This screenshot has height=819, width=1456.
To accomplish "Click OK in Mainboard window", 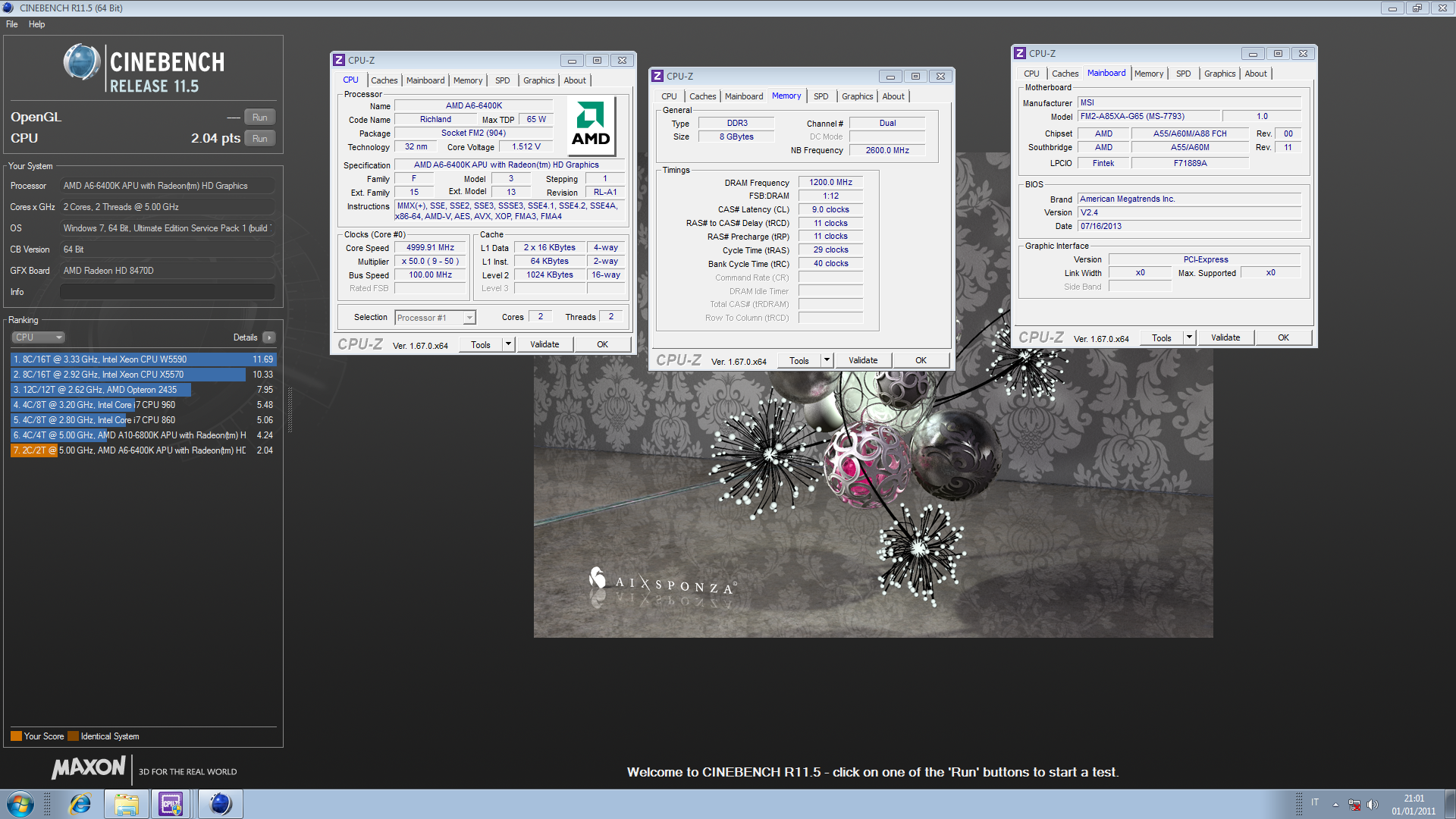I will point(1283,337).
